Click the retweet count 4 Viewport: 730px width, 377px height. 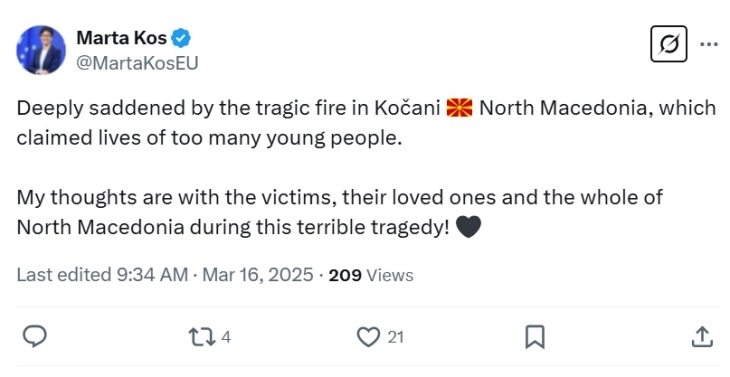coord(226,337)
